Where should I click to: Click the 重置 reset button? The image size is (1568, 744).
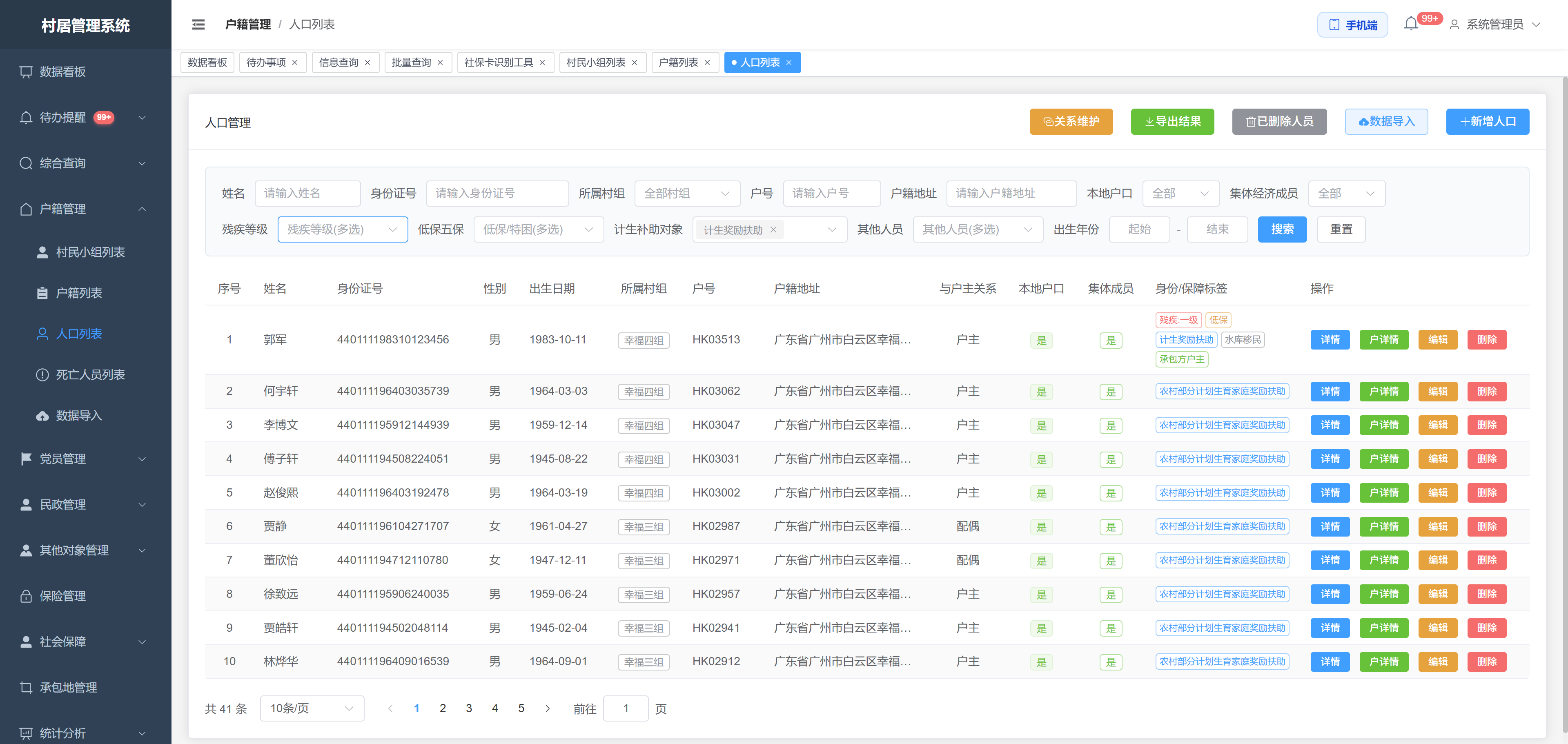pos(1341,229)
